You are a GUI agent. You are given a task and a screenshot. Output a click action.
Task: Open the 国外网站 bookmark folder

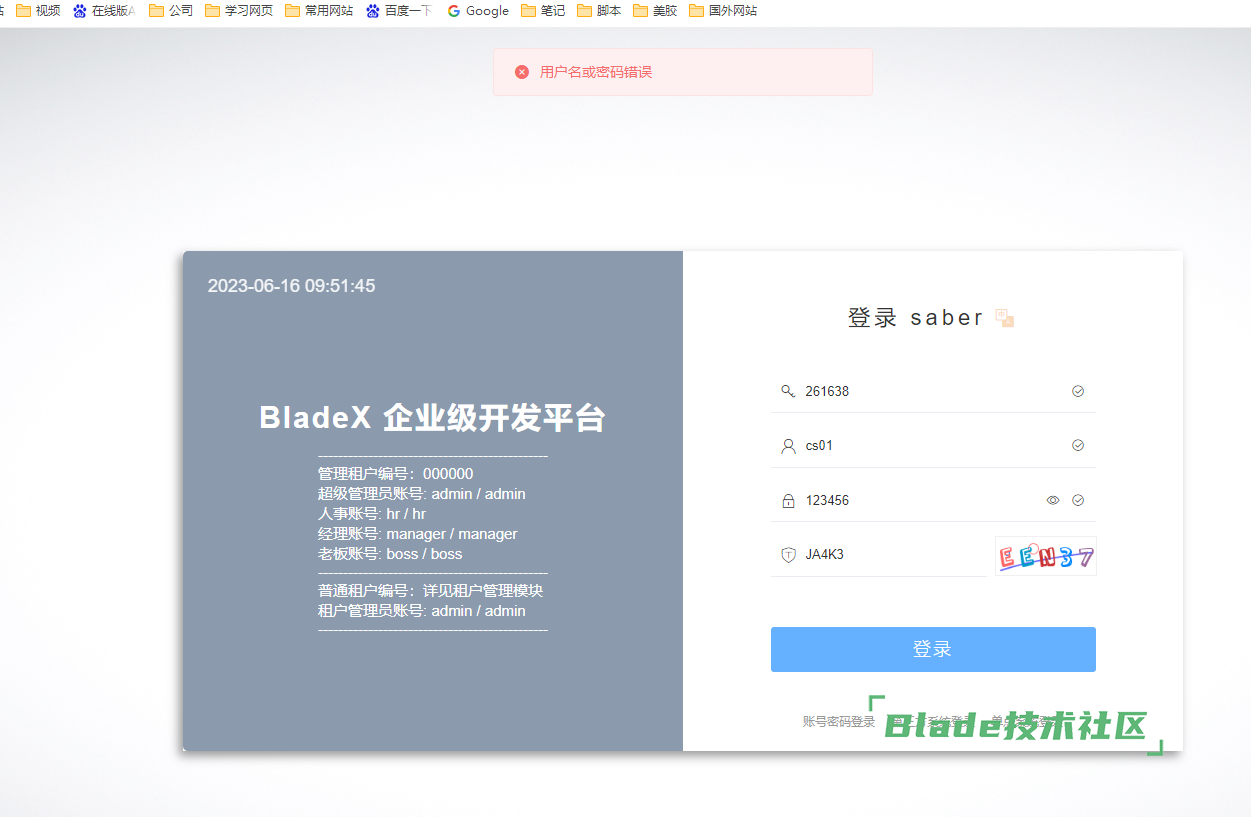723,11
